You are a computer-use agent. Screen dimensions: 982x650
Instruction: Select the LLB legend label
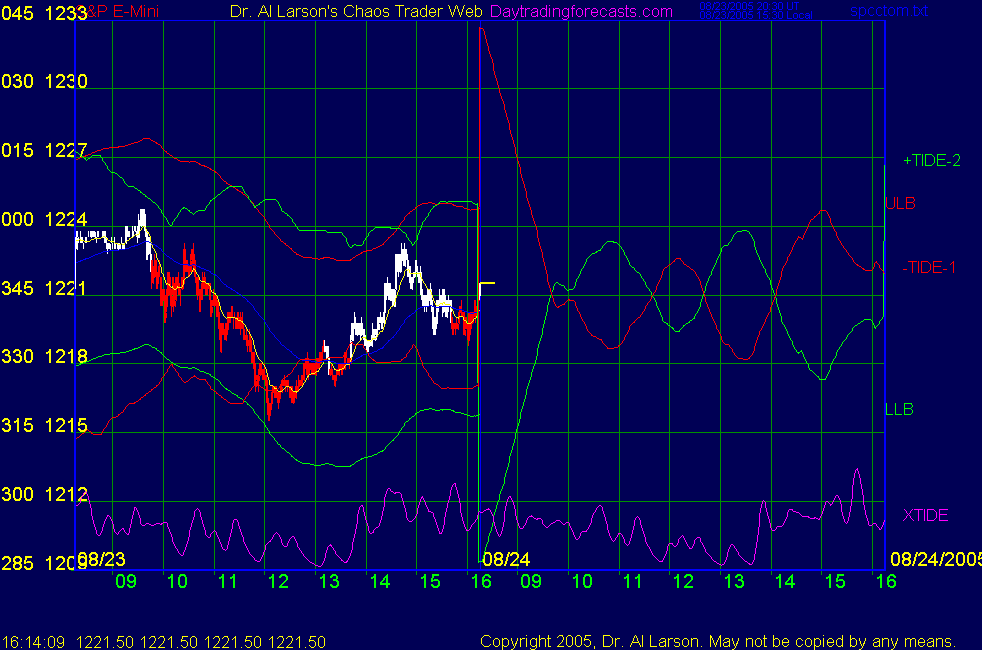coord(899,409)
